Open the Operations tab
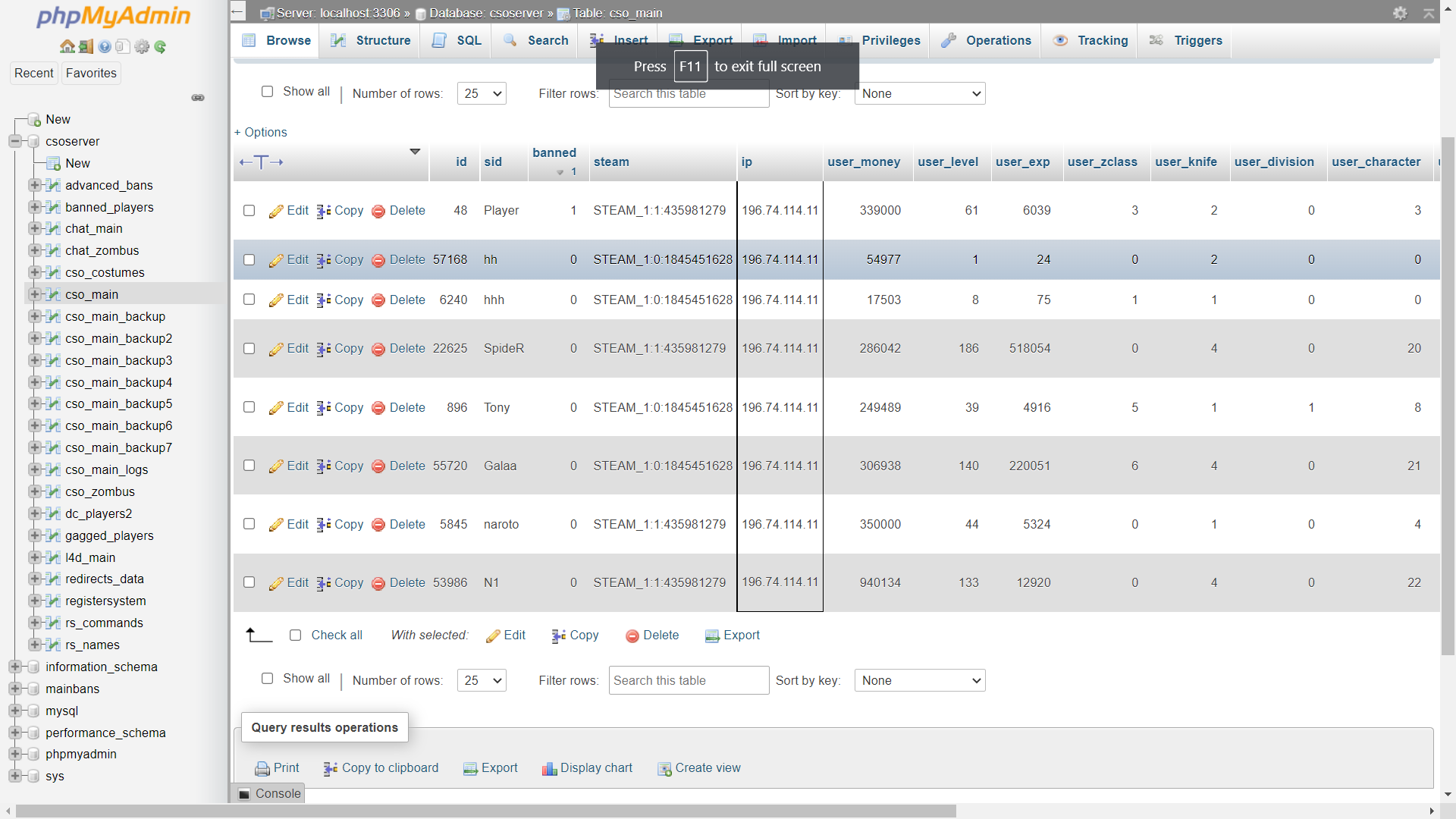This screenshot has width=1456, height=819. click(x=987, y=41)
